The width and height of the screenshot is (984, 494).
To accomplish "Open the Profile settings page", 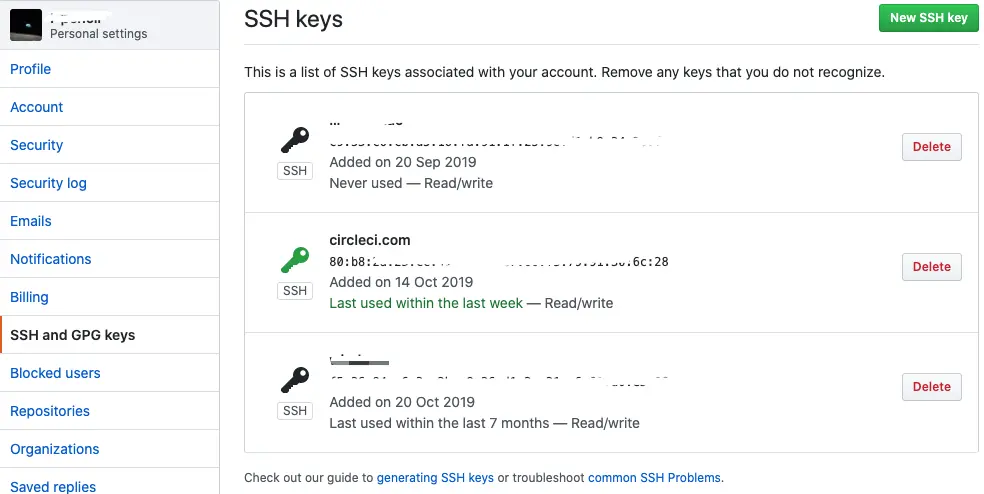I will click(31, 69).
